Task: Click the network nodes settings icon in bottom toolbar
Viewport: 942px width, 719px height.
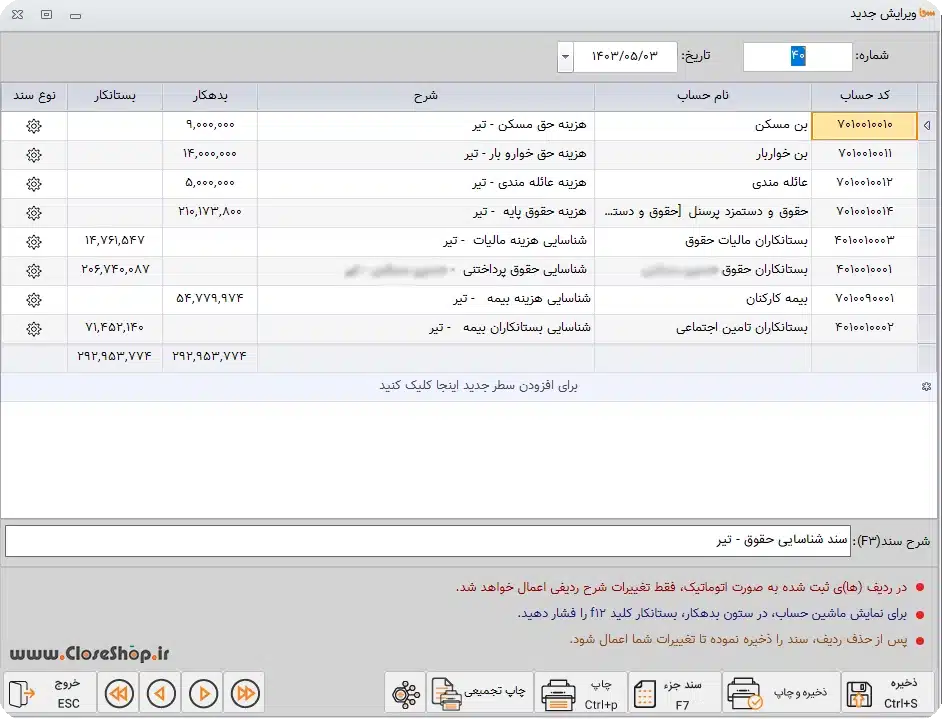Action: click(406, 694)
